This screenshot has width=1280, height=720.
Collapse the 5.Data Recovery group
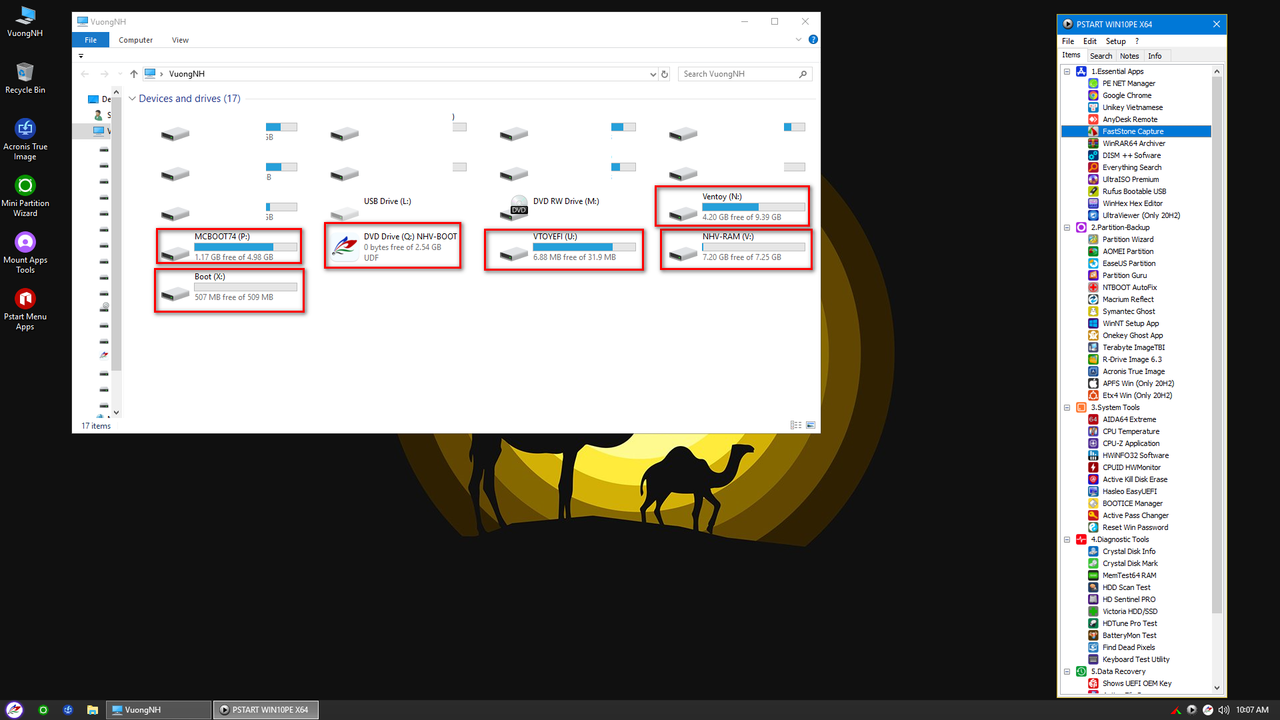click(1067, 671)
